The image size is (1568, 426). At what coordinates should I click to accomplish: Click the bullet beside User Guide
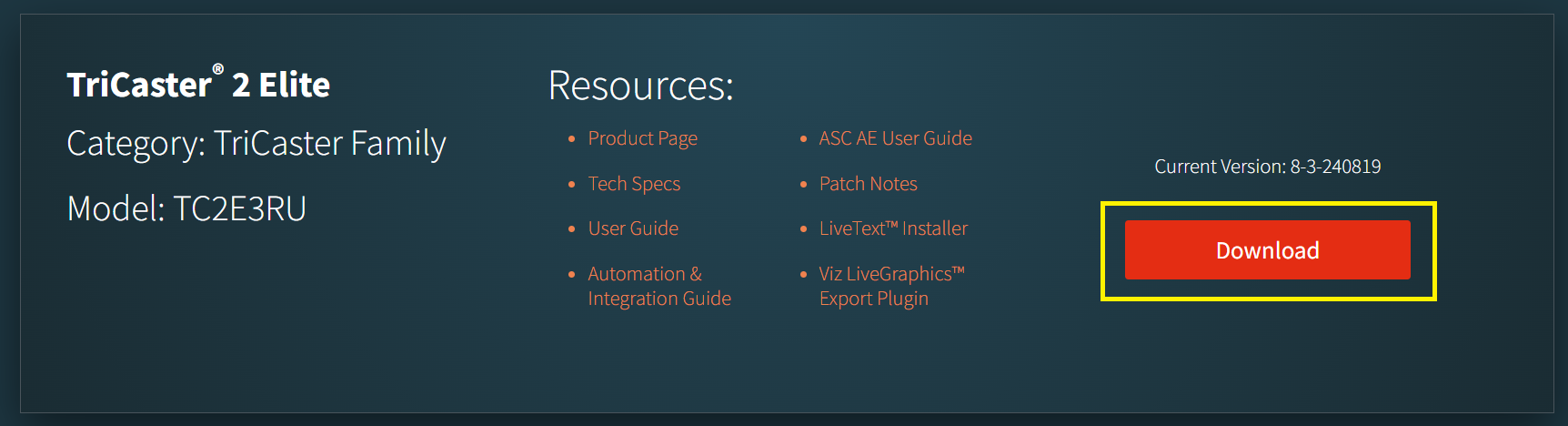[571, 229]
